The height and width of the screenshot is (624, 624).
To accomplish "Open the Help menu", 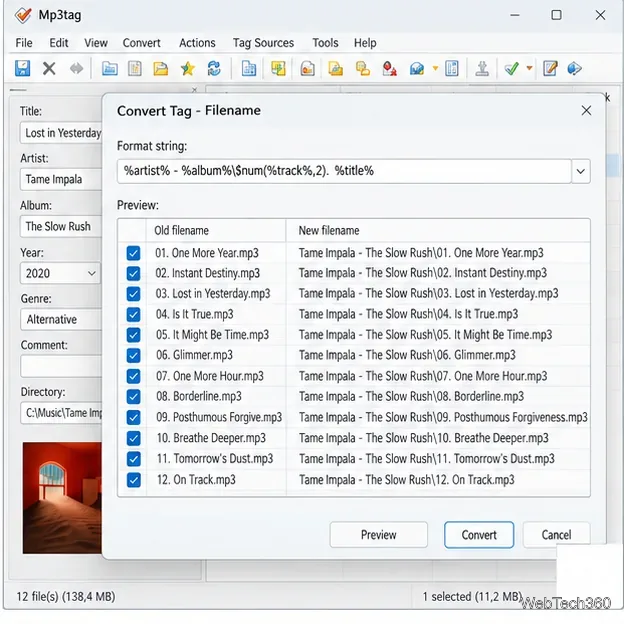I will [365, 43].
